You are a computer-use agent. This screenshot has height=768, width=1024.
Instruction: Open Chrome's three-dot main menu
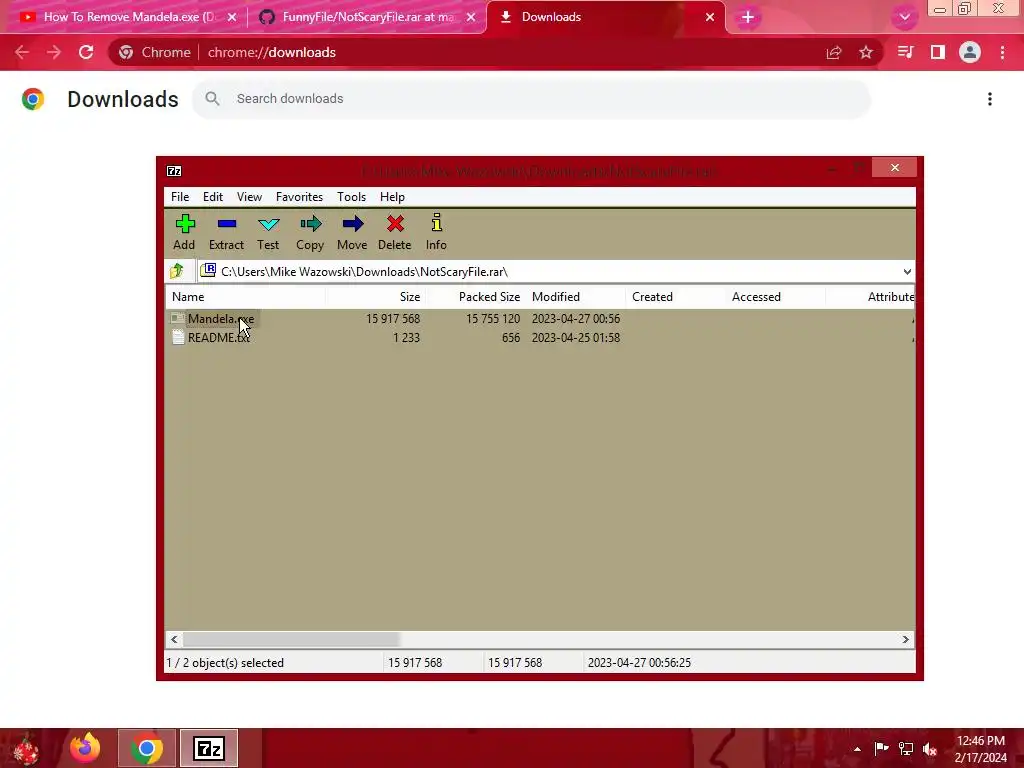[x=1002, y=52]
